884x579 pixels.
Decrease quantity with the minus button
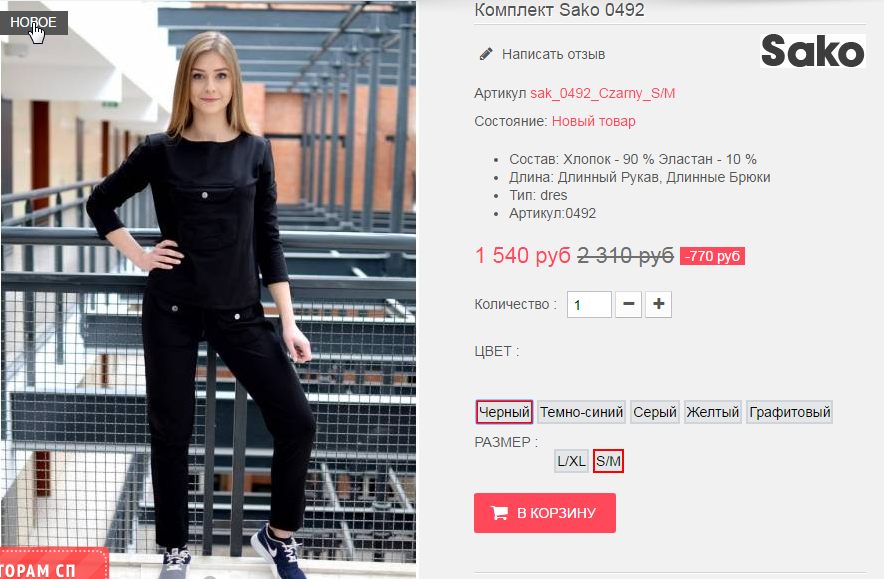tap(629, 304)
